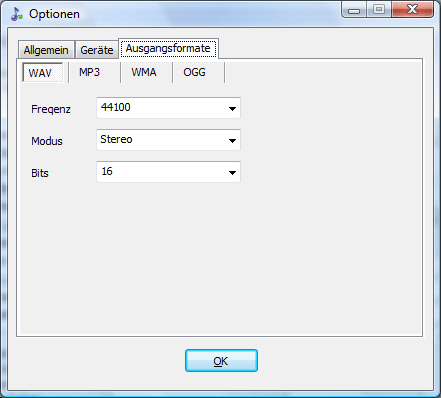The width and height of the screenshot is (441, 398).
Task: Click the Modus label
Action: [x=47, y=141]
